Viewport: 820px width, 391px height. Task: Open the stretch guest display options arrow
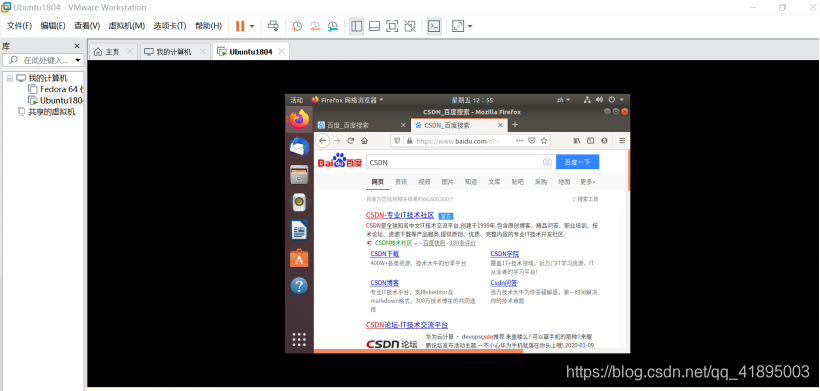[470, 26]
